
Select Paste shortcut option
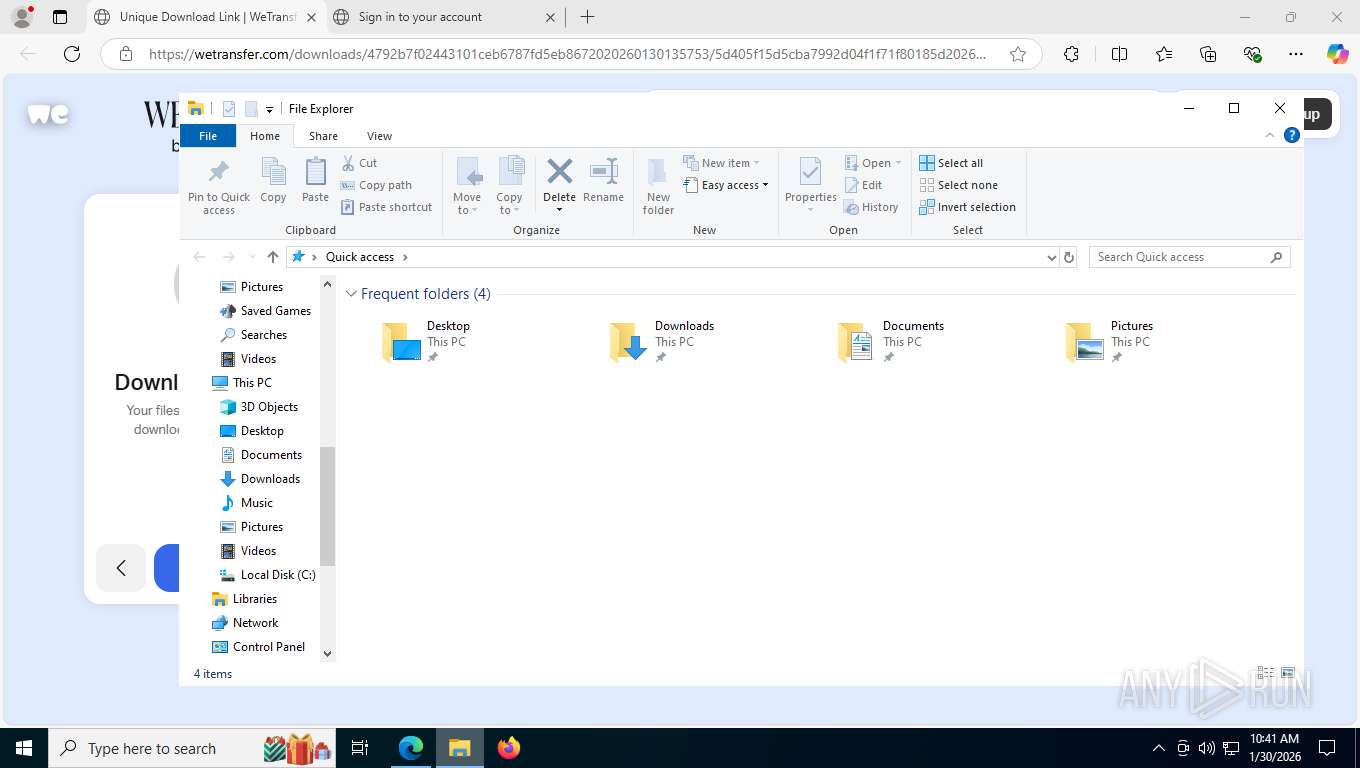(386, 207)
